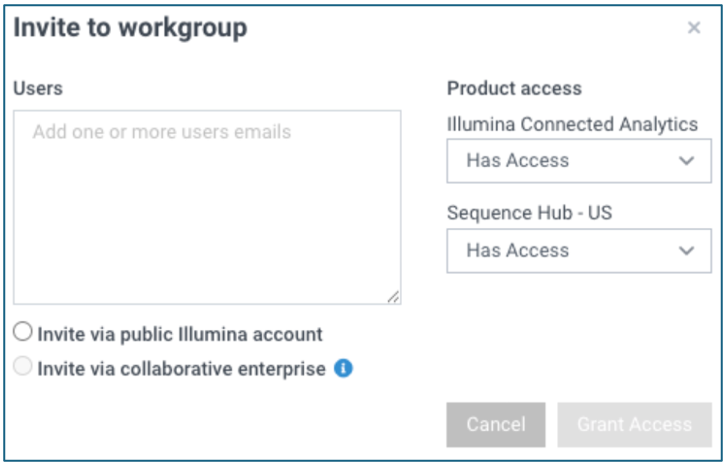The width and height of the screenshot is (725, 467).
Task: Click info icon beside collaborative enterprise option
Action: pyautogui.click(x=343, y=369)
